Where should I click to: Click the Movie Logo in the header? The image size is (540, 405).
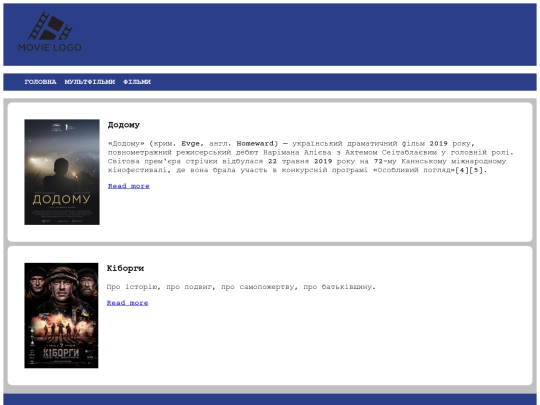50,33
